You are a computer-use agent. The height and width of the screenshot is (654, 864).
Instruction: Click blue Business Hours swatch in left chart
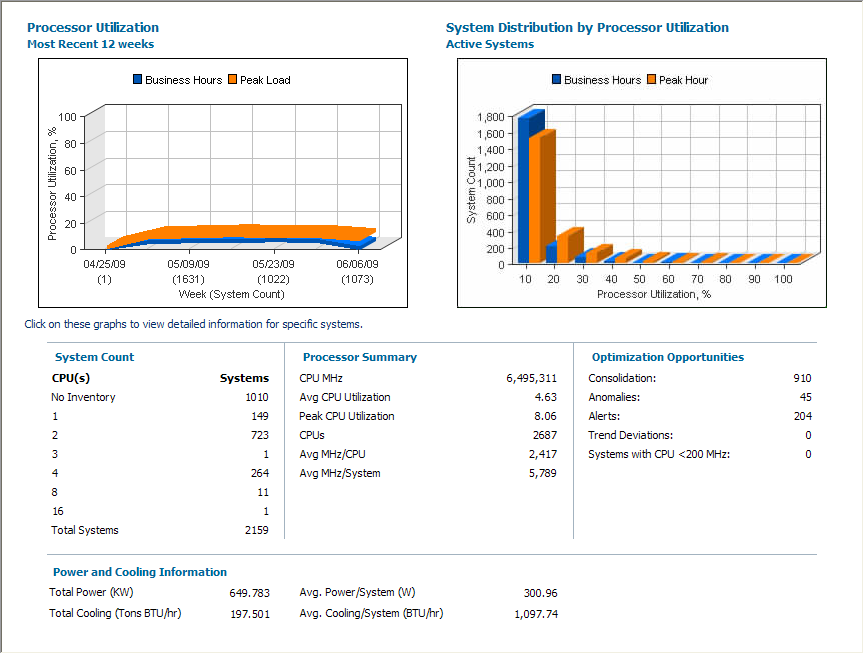(x=138, y=79)
